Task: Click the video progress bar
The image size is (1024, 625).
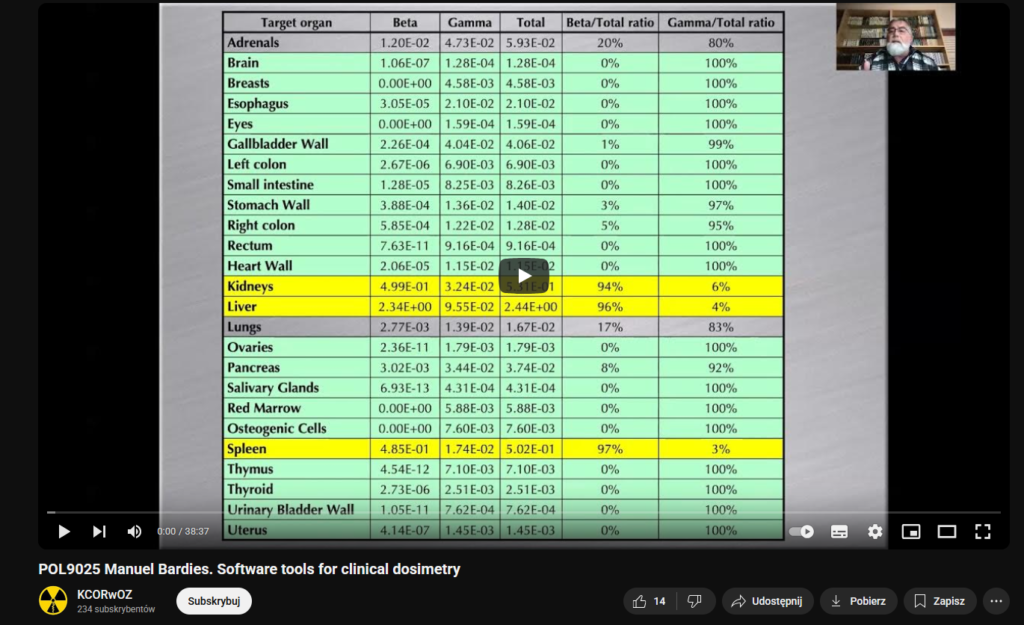Action: point(500,513)
